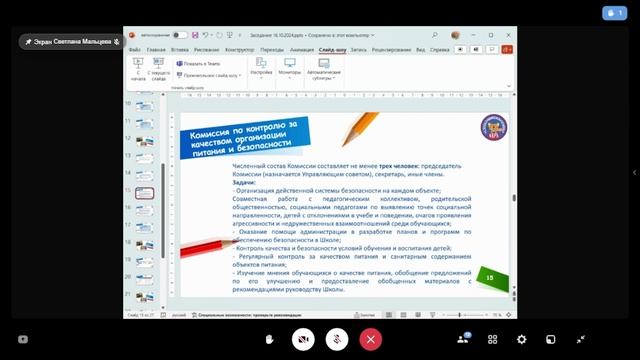Click the Заметки notes button in status bar

coord(364,315)
